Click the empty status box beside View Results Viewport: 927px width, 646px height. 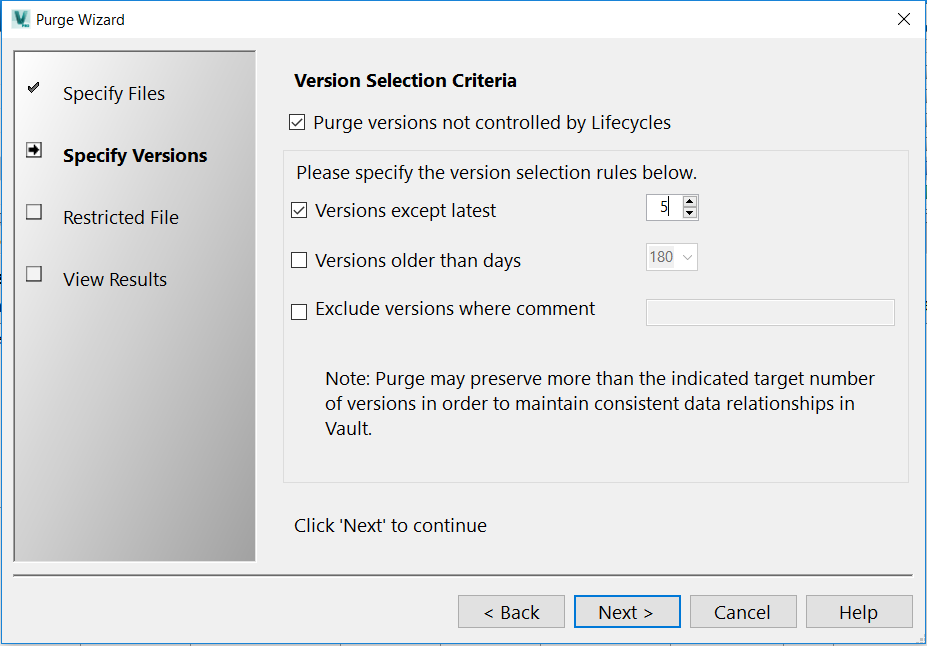click(x=32, y=273)
